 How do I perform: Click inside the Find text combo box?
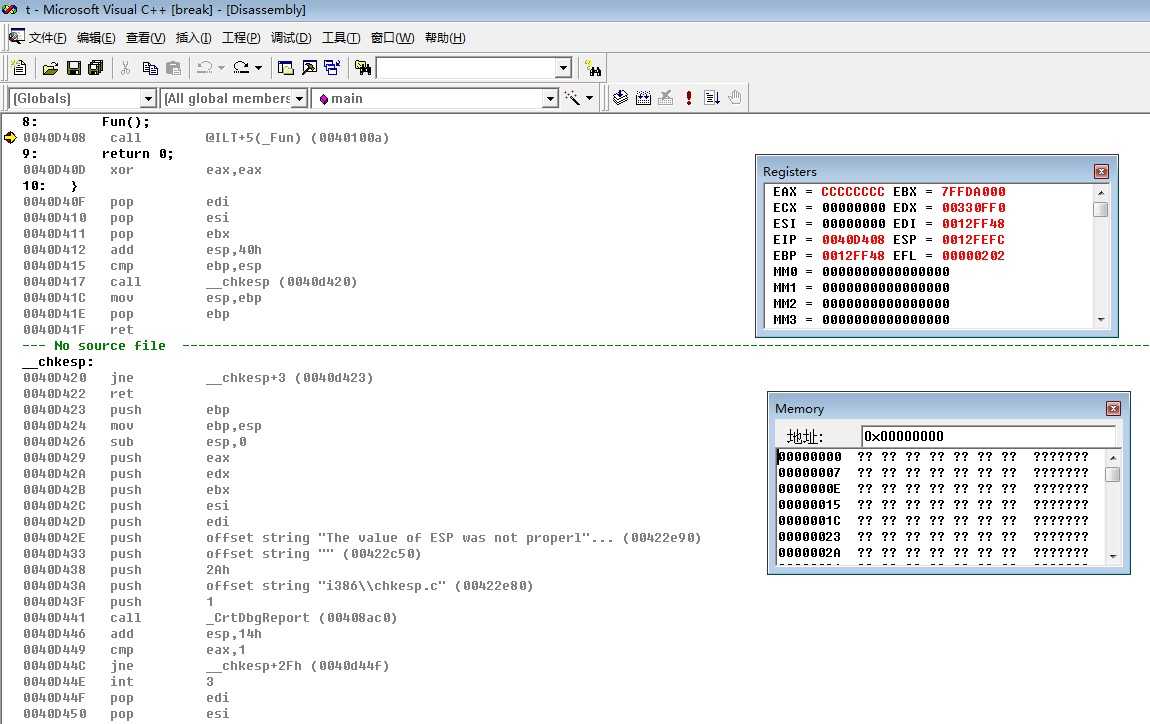(x=466, y=68)
